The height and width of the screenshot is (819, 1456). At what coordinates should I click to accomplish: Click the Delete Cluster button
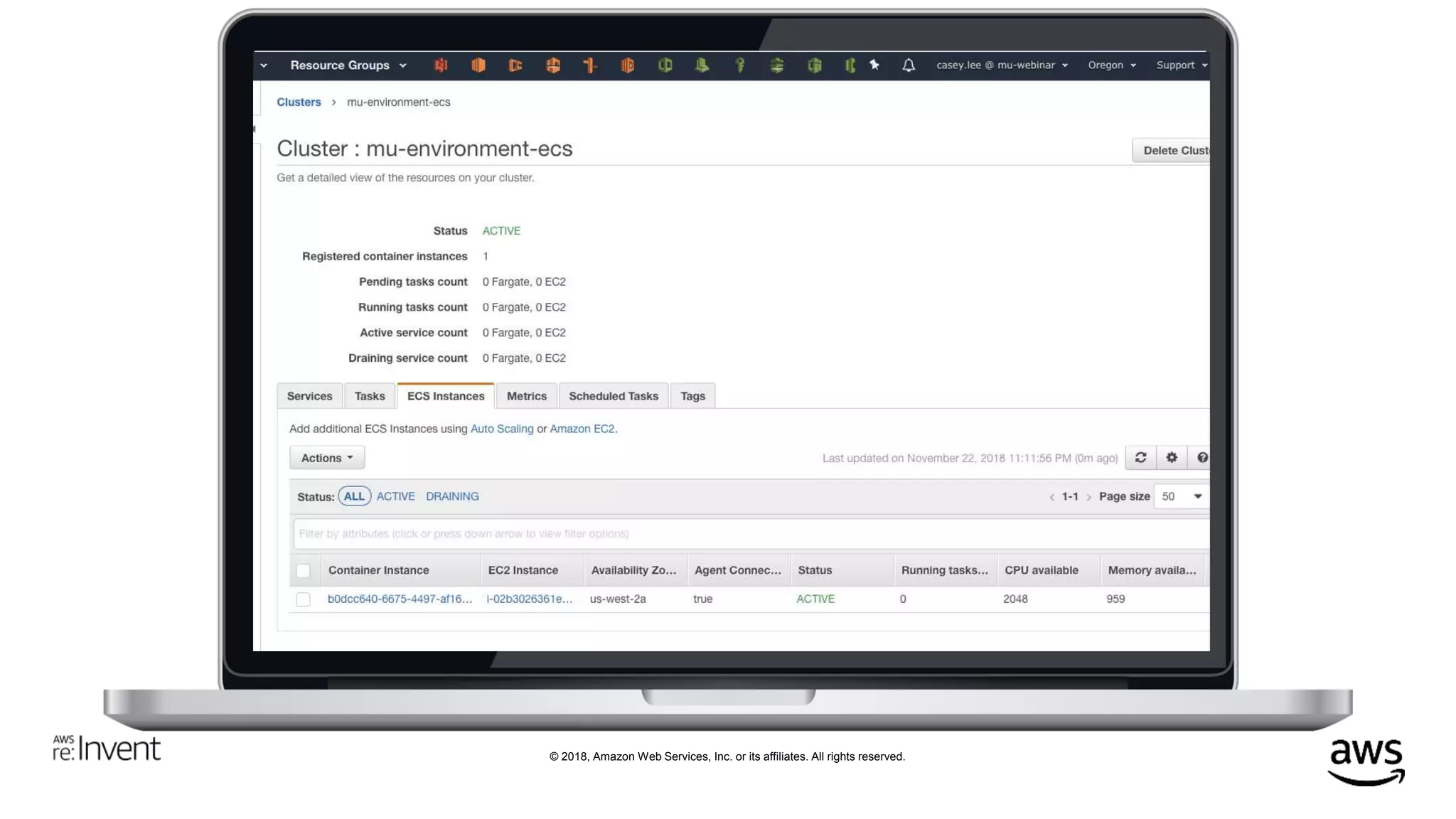point(1171,151)
